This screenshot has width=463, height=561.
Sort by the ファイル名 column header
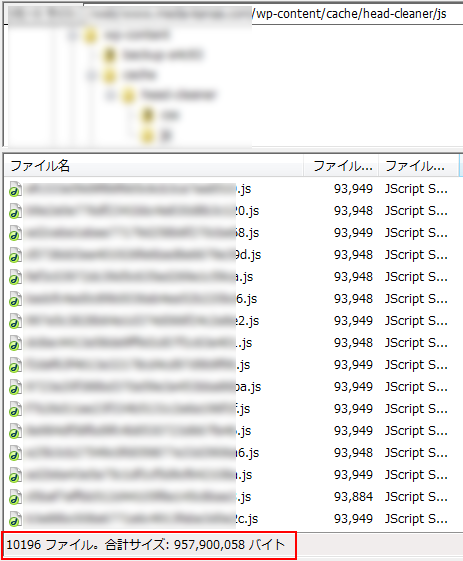[x=154, y=166]
